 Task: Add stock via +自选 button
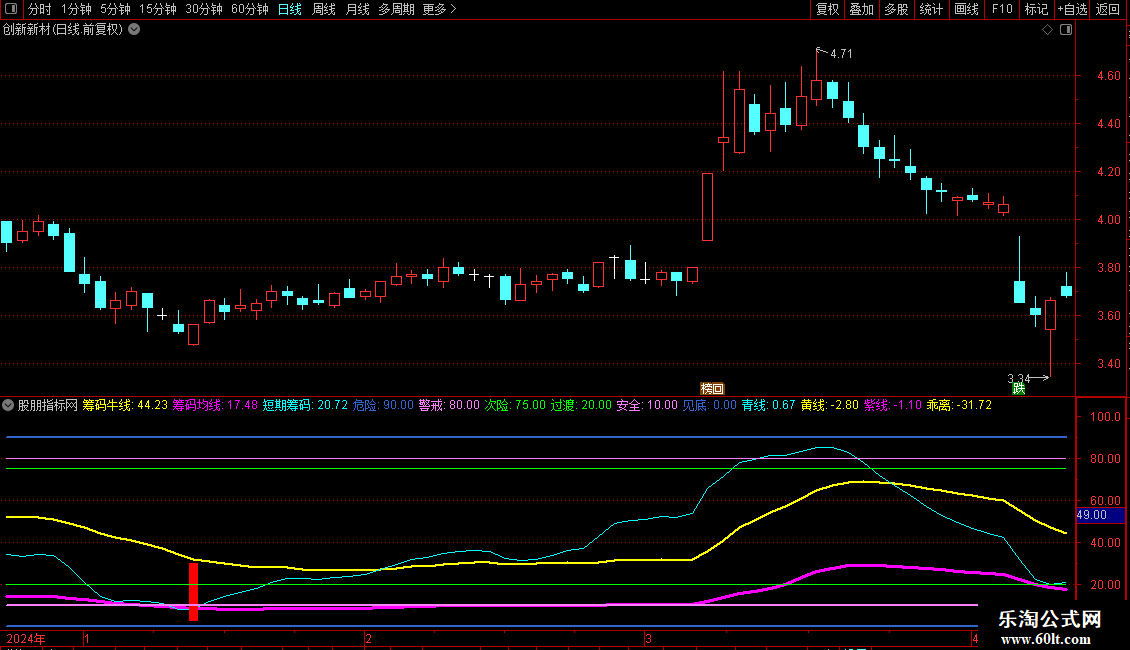[x=1070, y=9]
